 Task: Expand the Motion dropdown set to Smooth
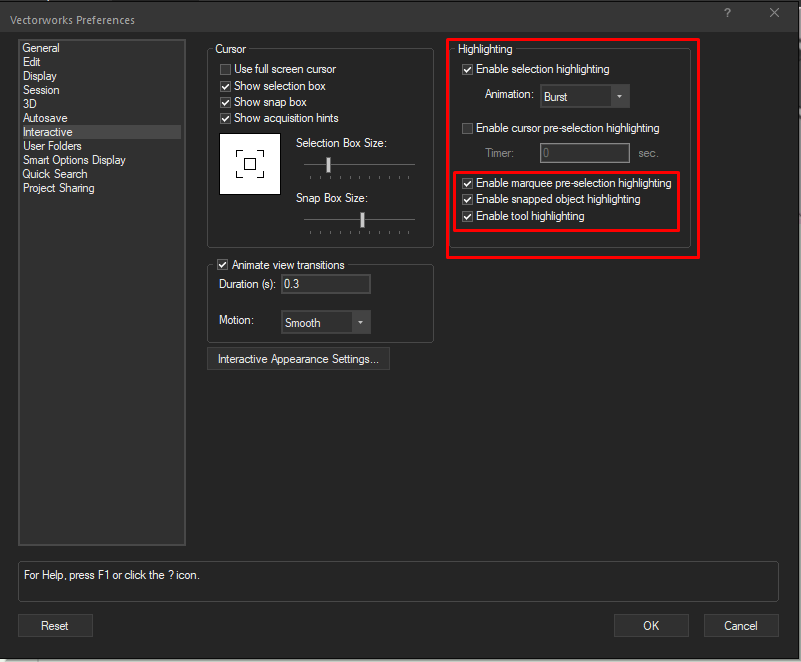pyautogui.click(x=326, y=322)
